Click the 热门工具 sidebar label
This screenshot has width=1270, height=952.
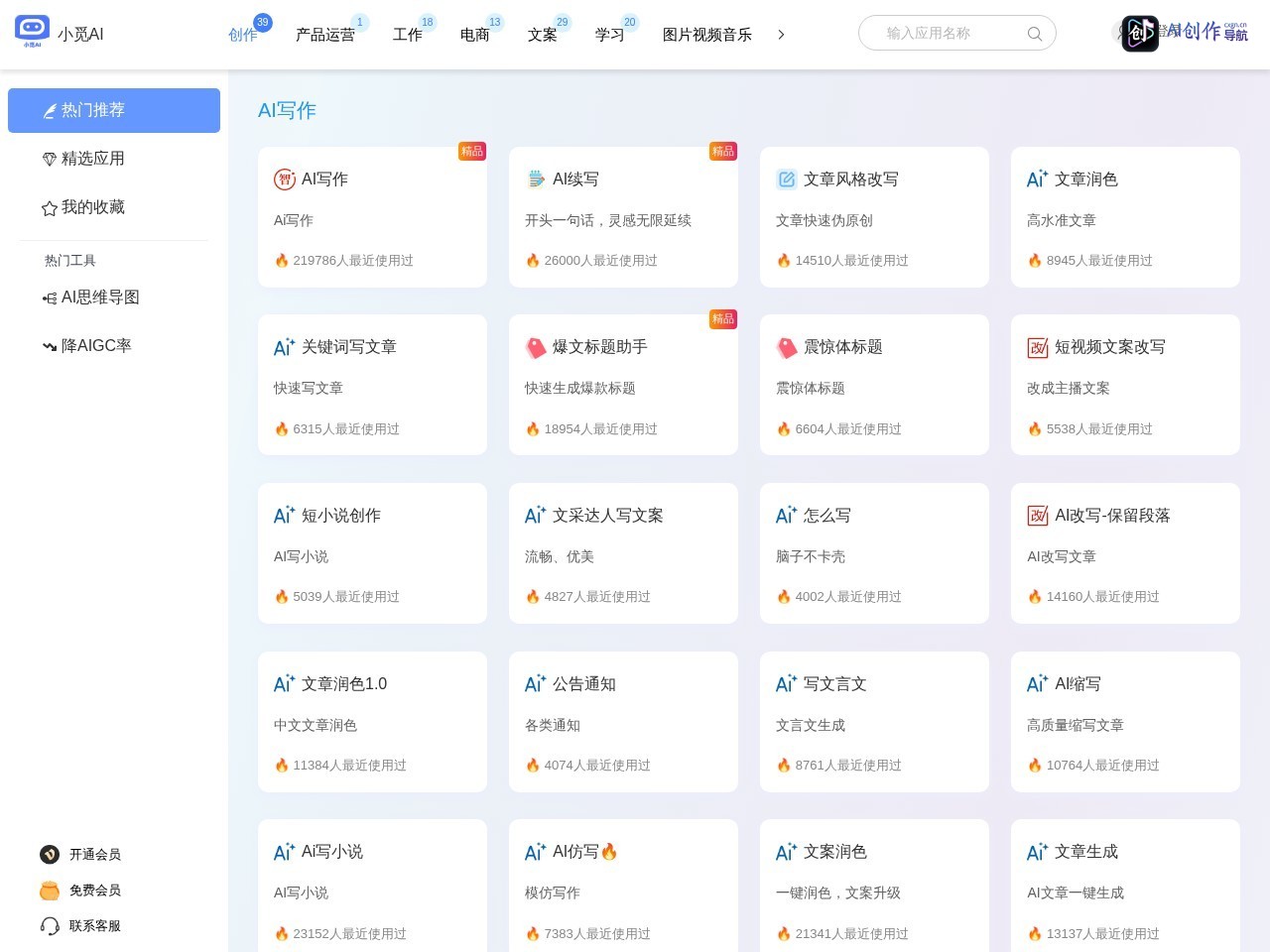coord(70,261)
